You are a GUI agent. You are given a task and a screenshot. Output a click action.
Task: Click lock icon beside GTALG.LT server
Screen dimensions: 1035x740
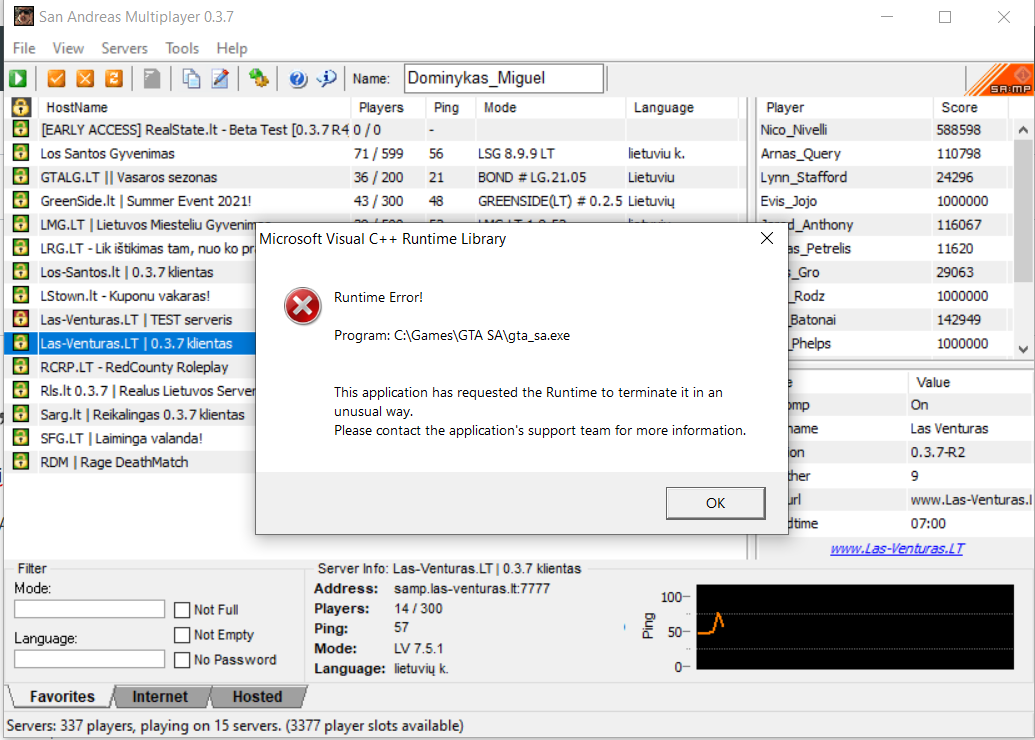coord(21,177)
